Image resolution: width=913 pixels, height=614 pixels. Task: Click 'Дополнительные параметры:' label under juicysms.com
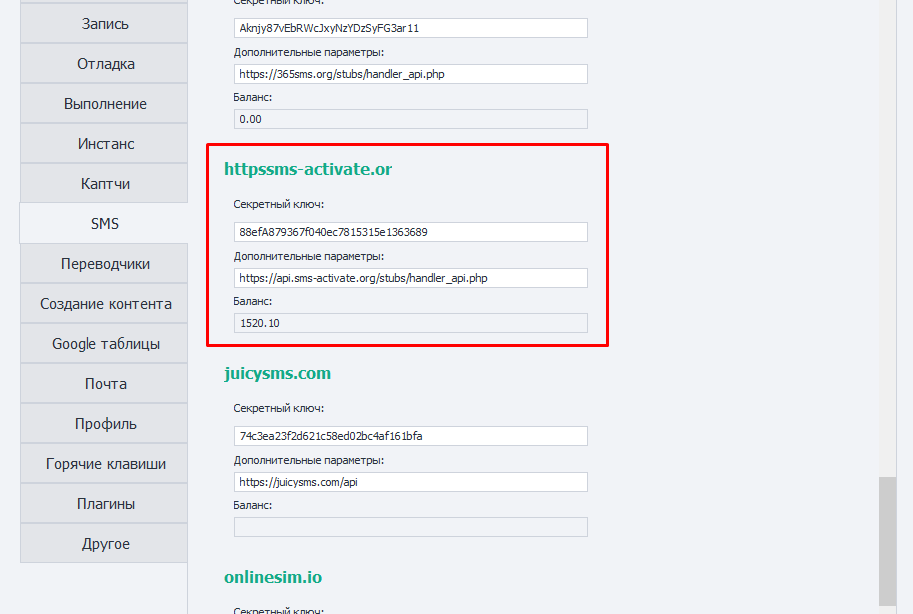pyautogui.click(x=309, y=460)
